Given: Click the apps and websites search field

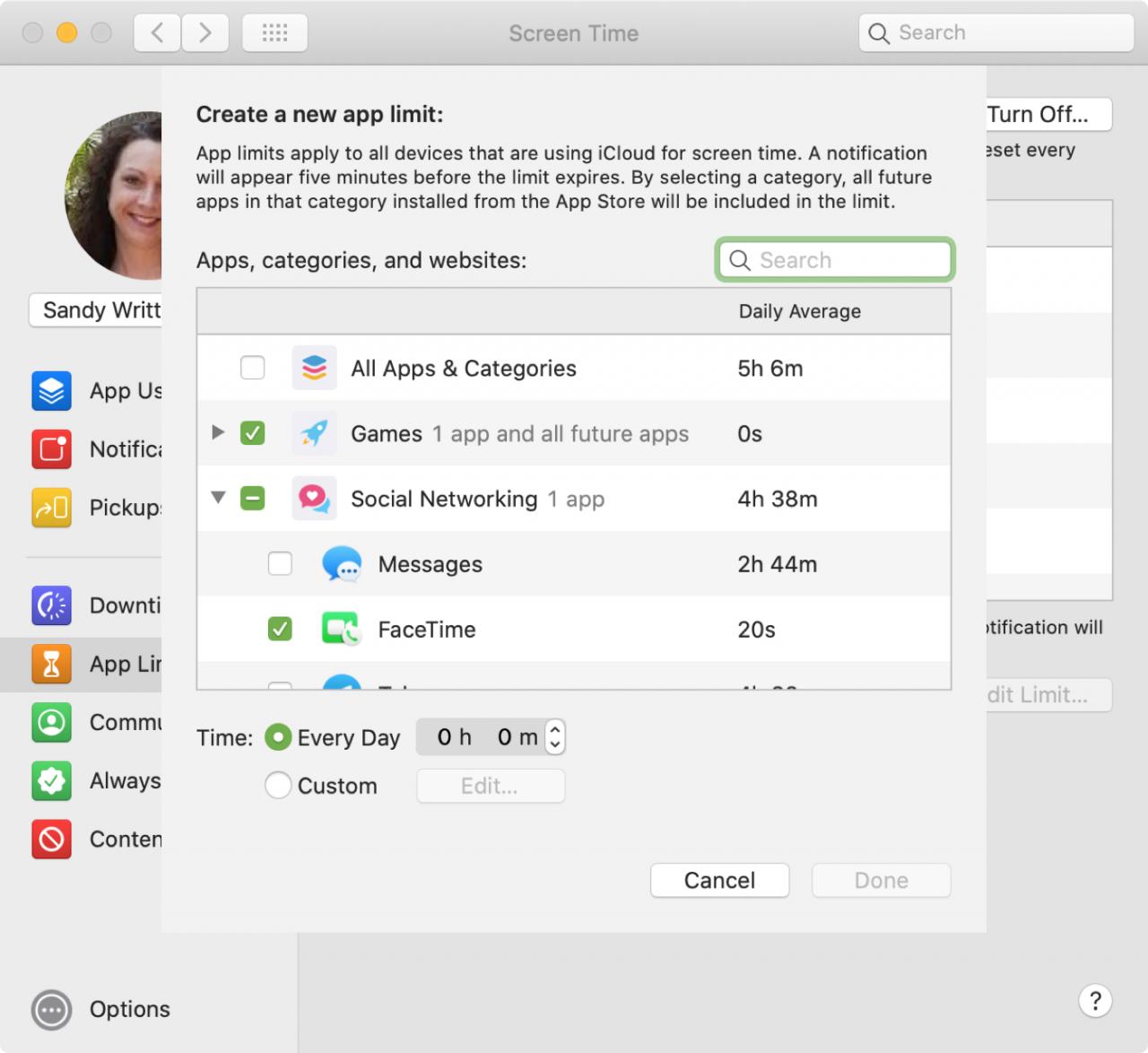Looking at the screenshot, I should 835,260.
